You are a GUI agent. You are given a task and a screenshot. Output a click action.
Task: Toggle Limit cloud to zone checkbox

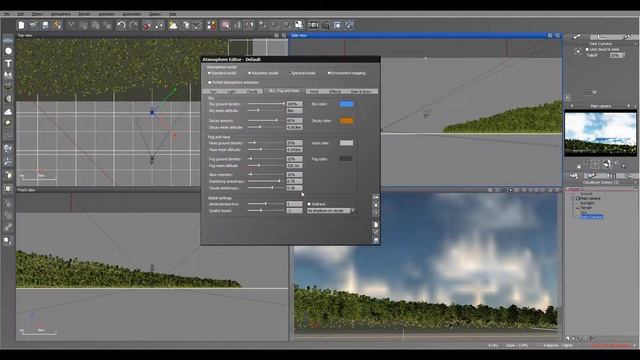(587, 49)
